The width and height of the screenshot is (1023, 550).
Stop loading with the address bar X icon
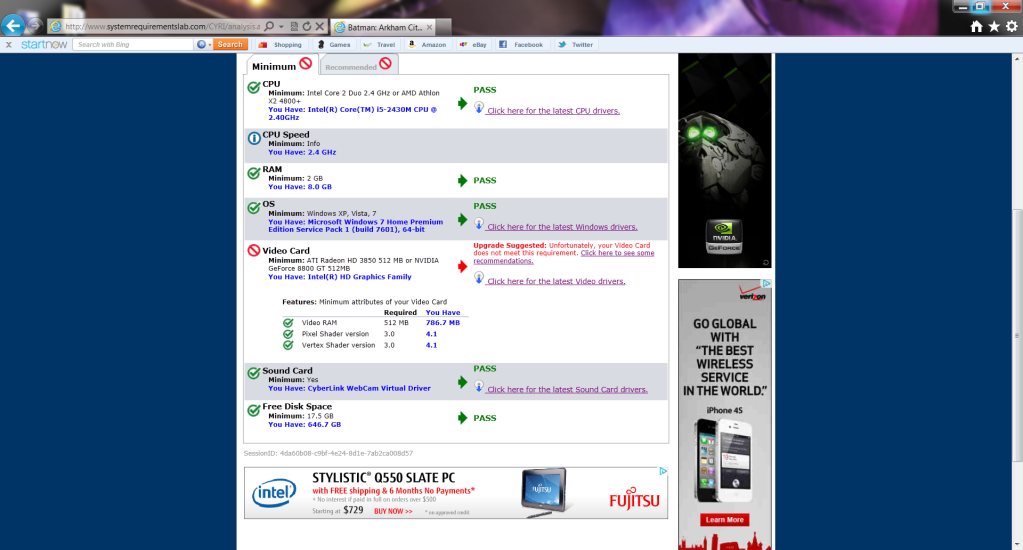[x=319, y=27]
